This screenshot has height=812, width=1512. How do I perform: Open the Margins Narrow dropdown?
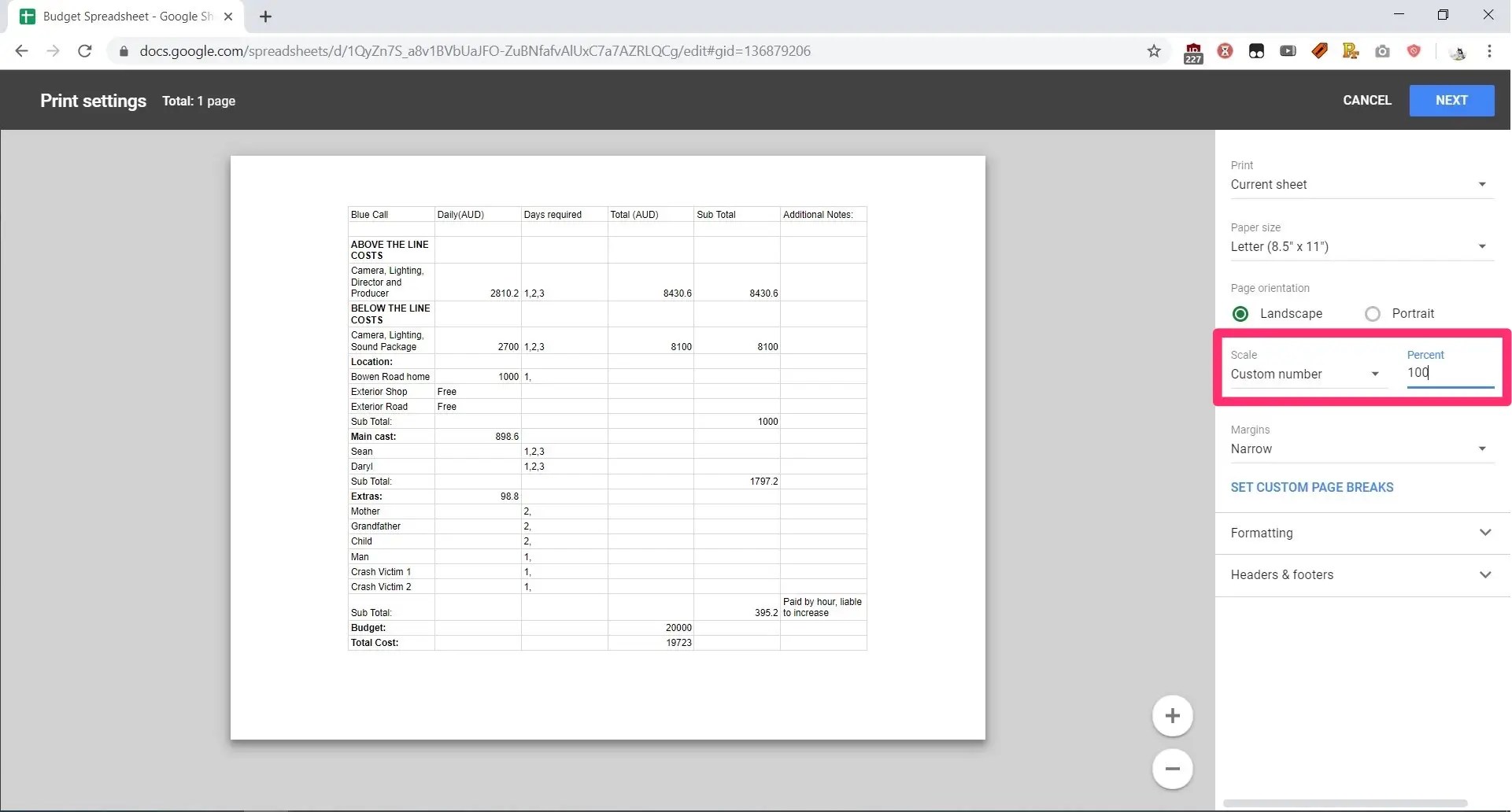[1360, 448]
